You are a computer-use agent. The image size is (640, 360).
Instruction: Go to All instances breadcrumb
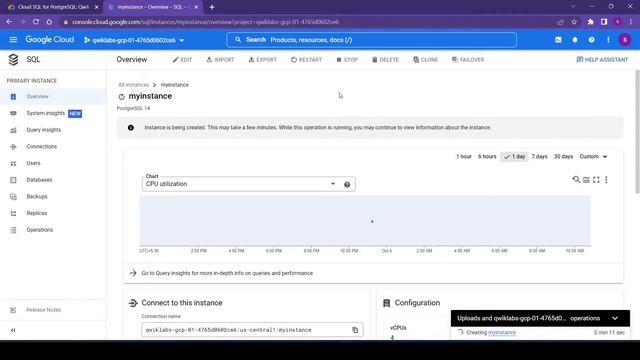133,85
